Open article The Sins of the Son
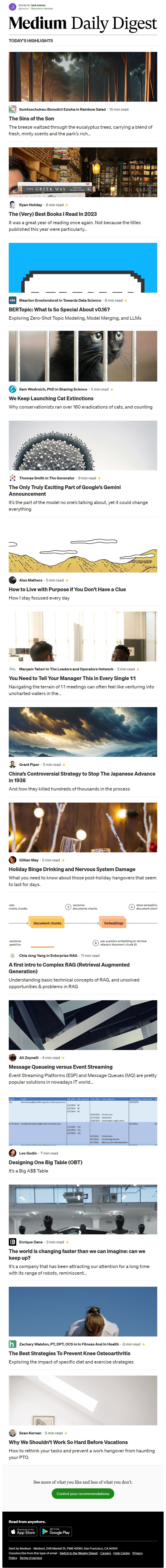Viewport: 166px width, 1568px height. [31, 119]
